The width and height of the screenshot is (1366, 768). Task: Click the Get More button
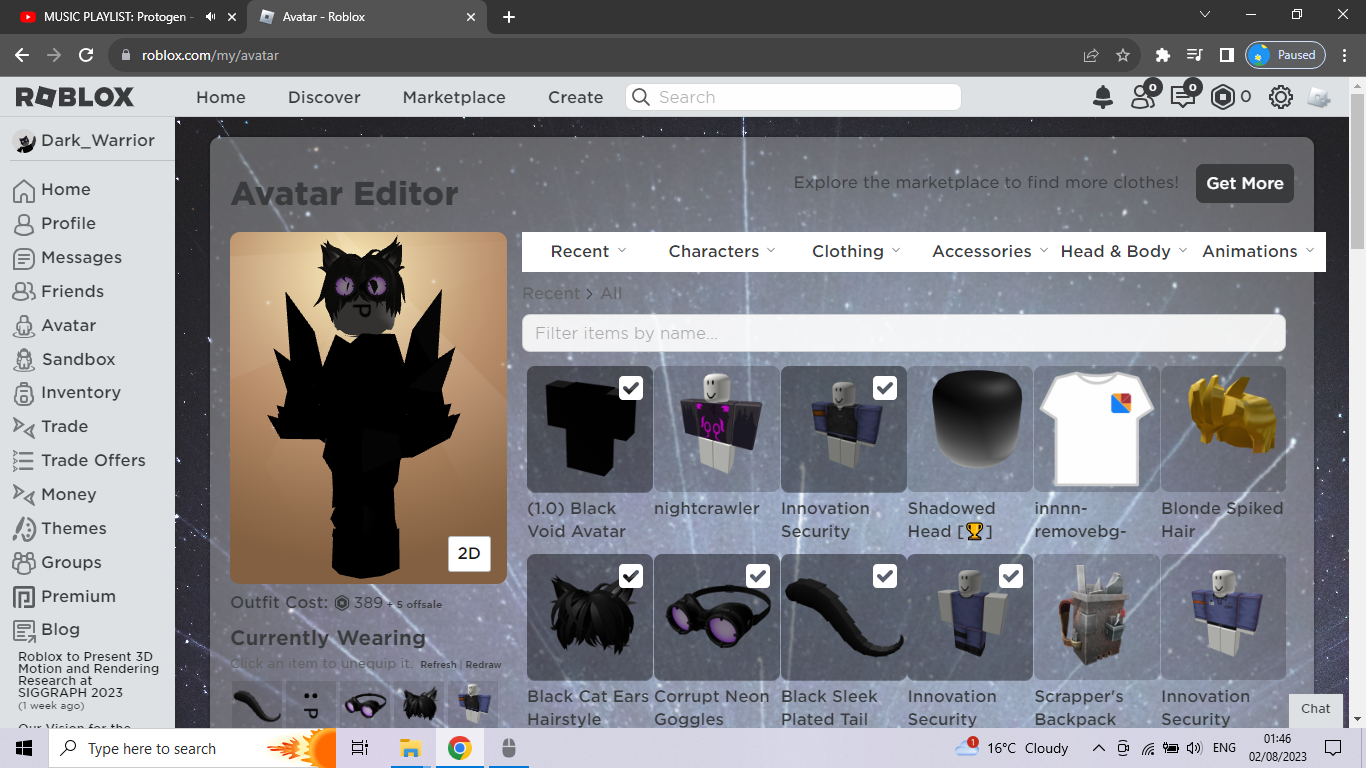point(1245,183)
